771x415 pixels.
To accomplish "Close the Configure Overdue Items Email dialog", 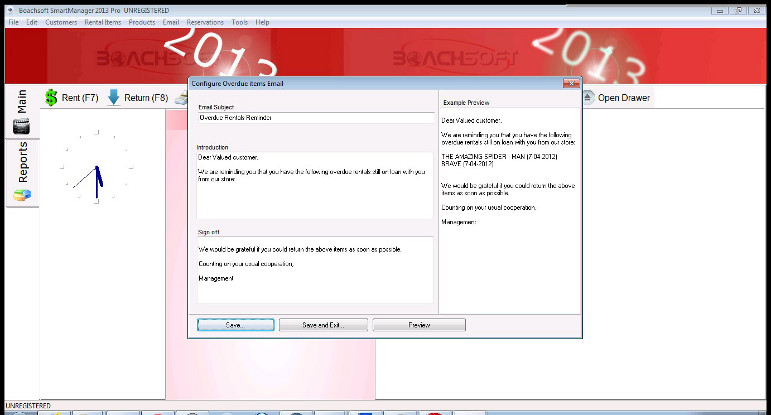I will 571,84.
